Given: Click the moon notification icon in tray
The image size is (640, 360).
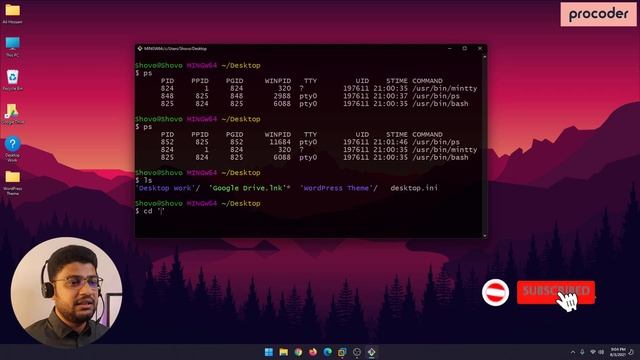Looking at the screenshot, I should pos(631,352).
